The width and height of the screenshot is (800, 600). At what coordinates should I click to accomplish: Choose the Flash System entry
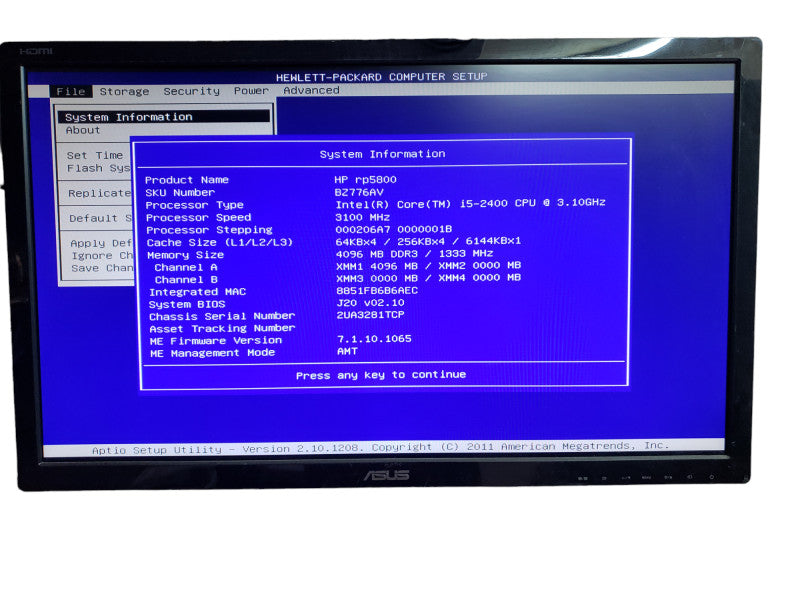(98, 168)
